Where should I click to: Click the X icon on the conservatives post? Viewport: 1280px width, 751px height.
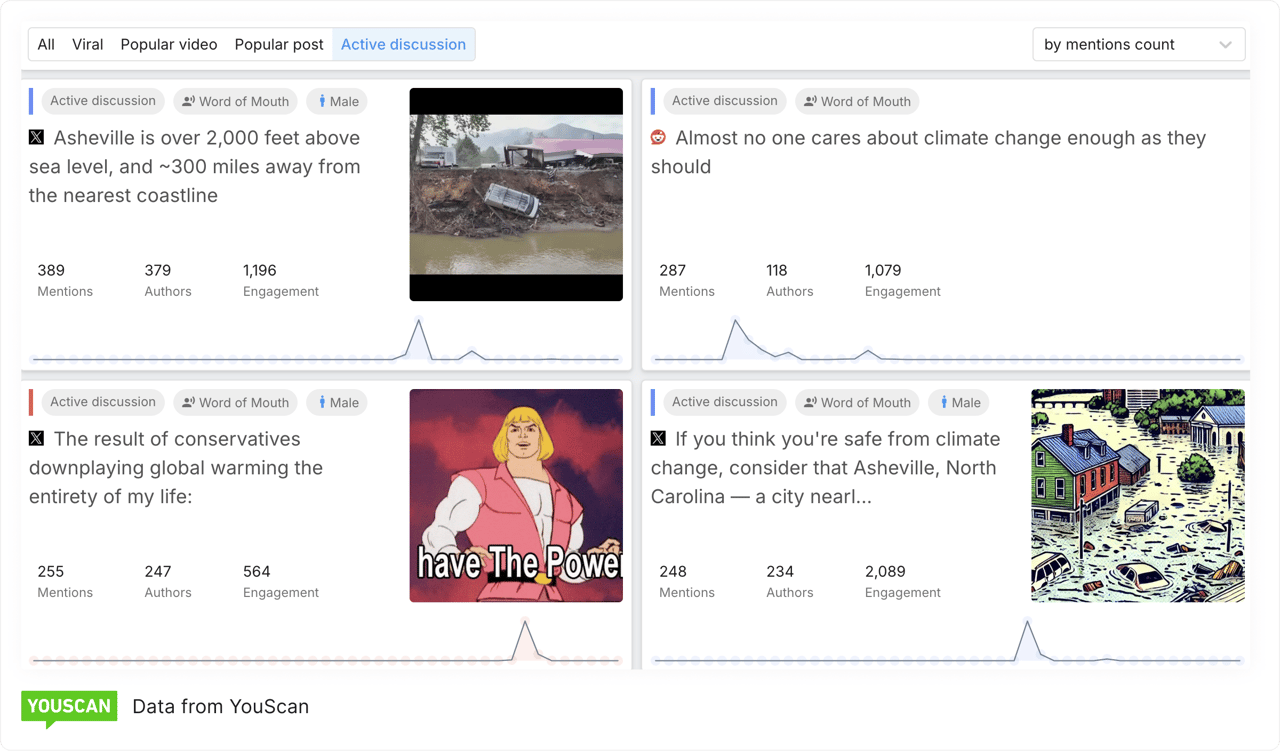coord(37,439)
